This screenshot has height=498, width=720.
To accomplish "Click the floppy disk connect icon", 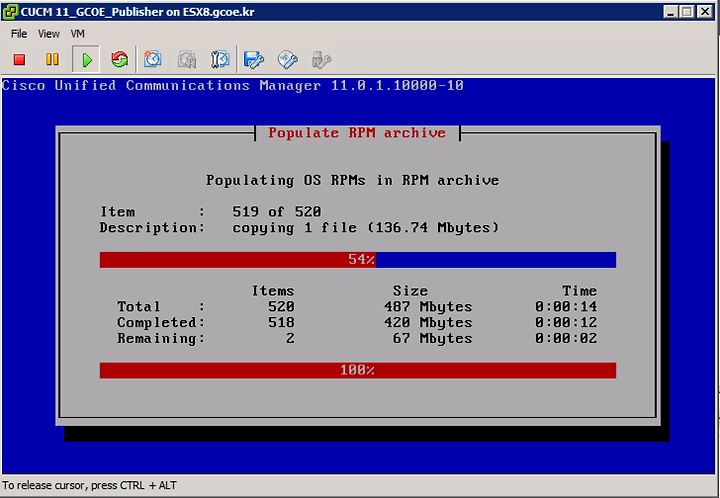I will [x=253, y=59].
